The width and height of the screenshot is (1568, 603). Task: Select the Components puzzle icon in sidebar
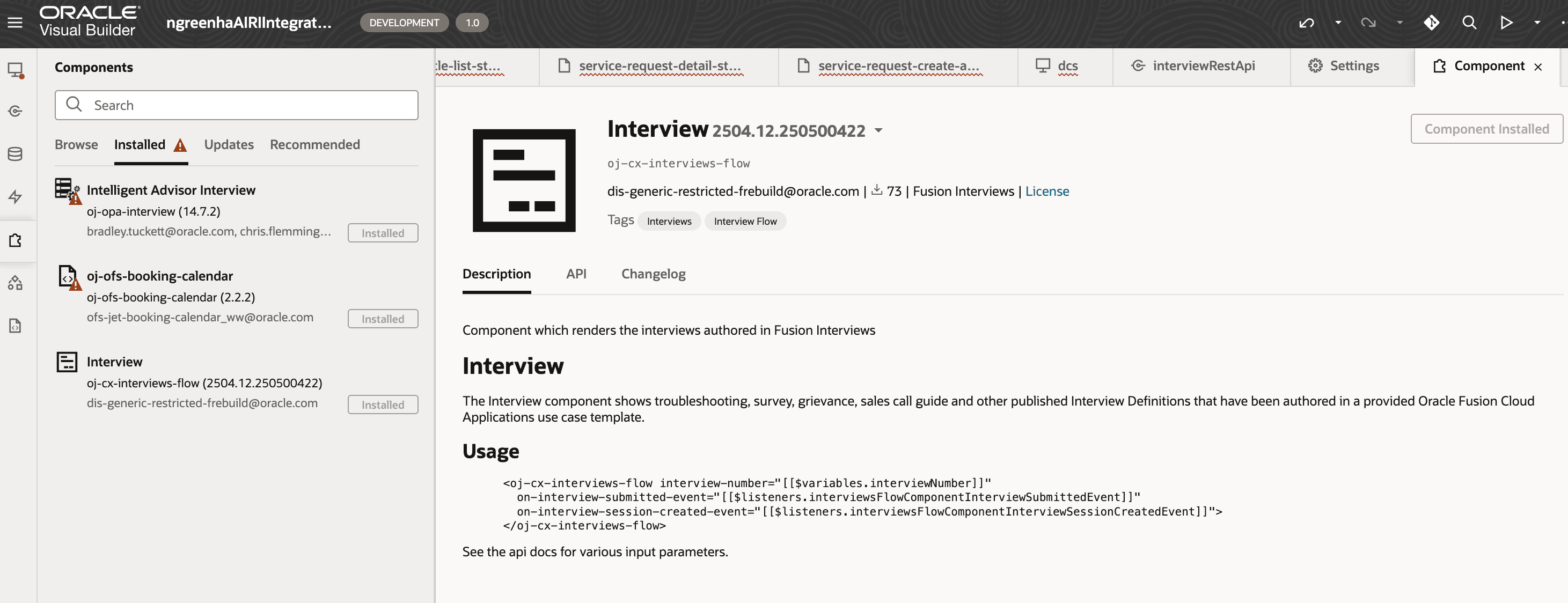(x=15, y=240)
